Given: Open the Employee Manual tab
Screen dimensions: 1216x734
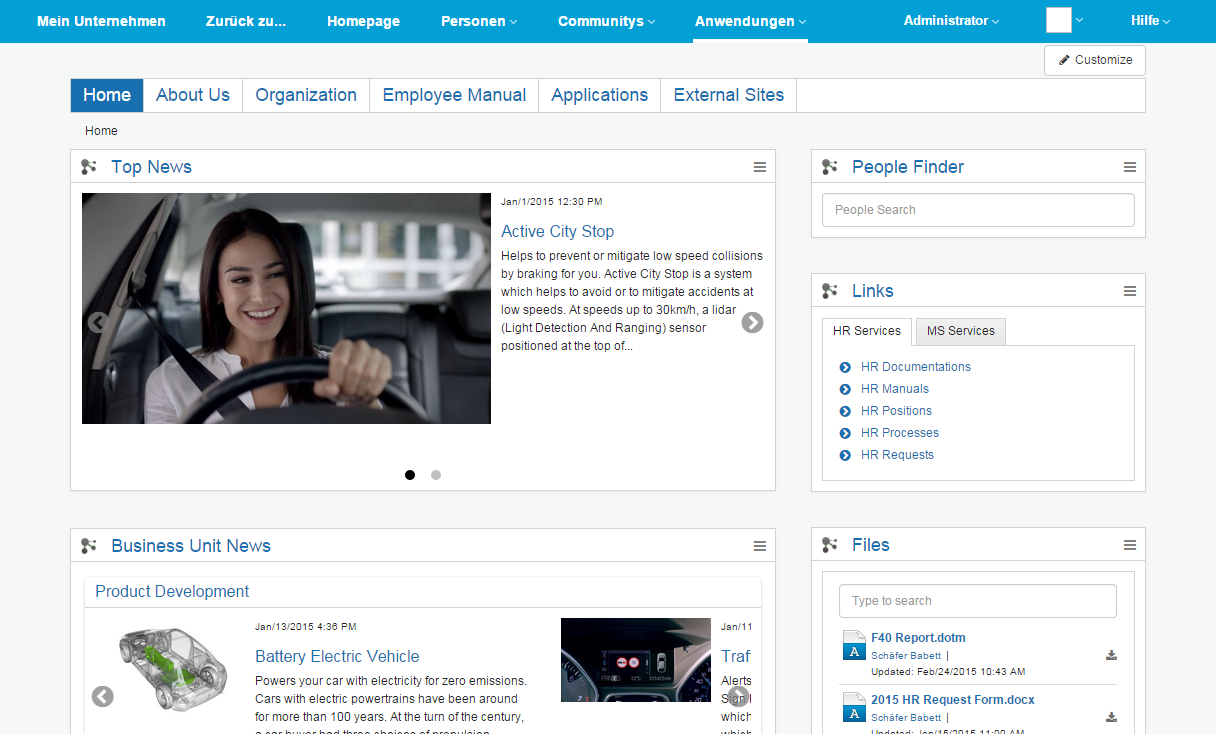Looking at the screenshot, I should [x=454, y=95].
